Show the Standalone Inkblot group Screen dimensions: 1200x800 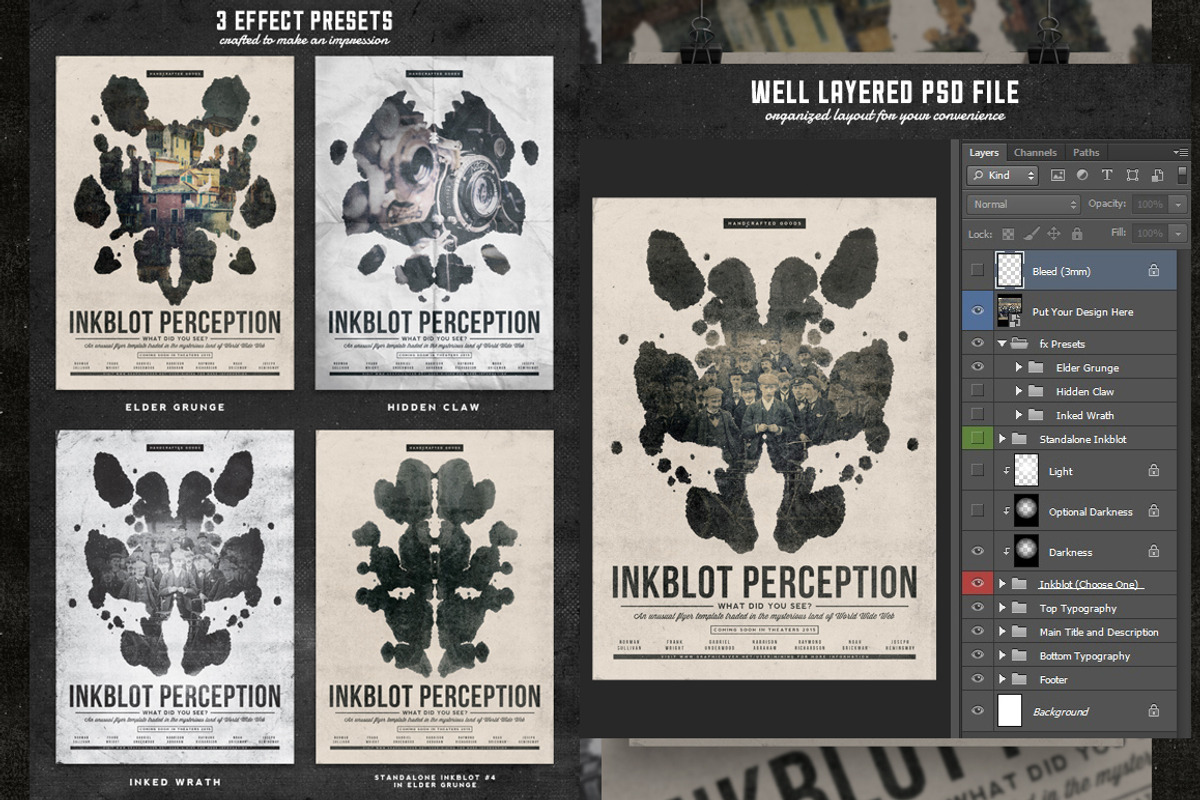(977, 439)
